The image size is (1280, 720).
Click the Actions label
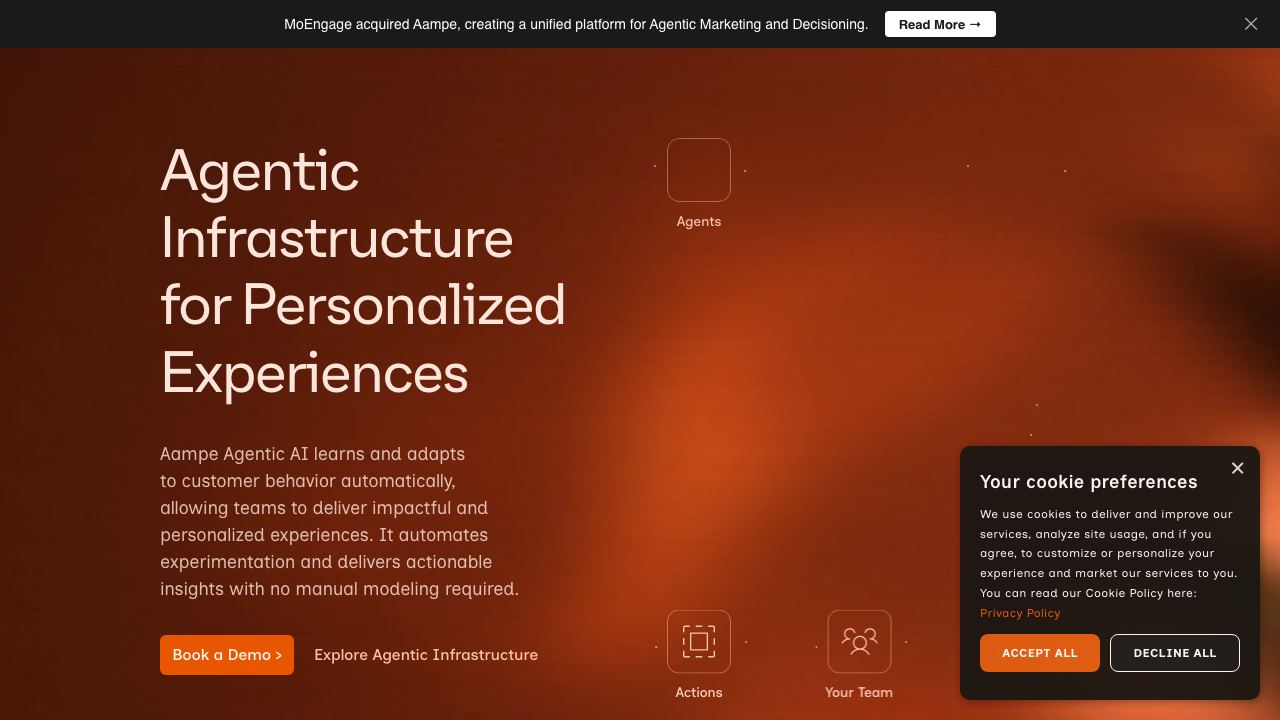click(x=699, y=692)
